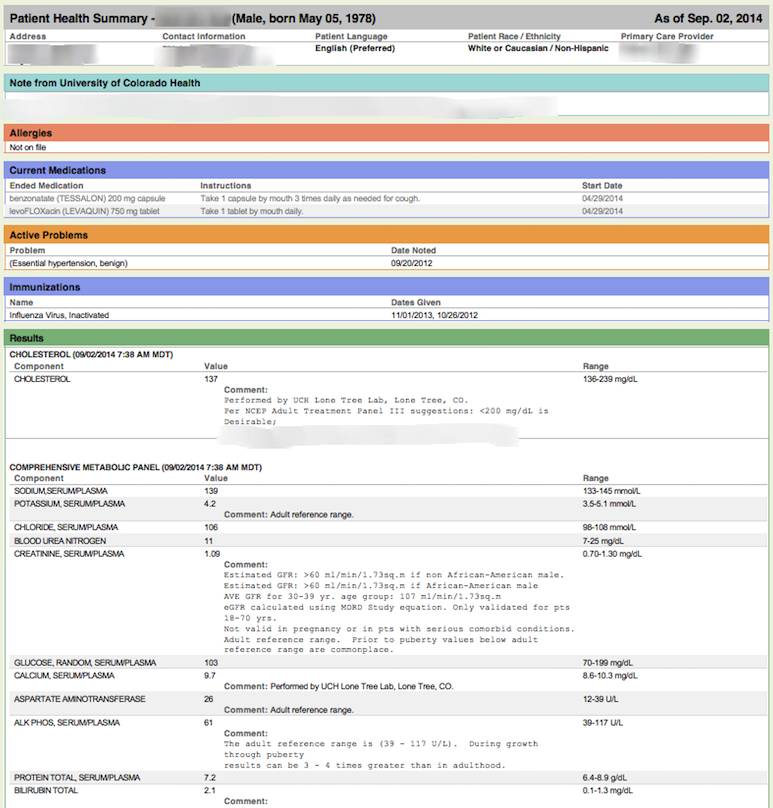Click the Patient Health Summary title
The height and width of the screenshot is (808, 773).
coord(80,18)
